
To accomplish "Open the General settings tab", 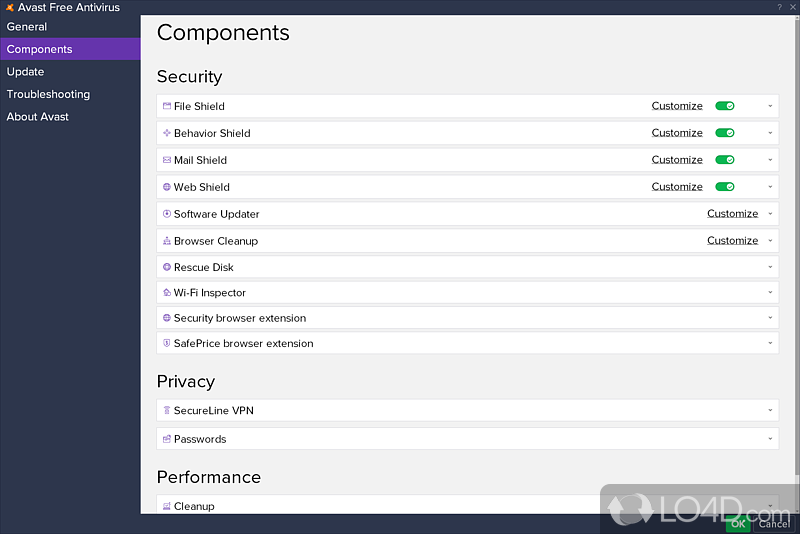I will coord(27,27).
